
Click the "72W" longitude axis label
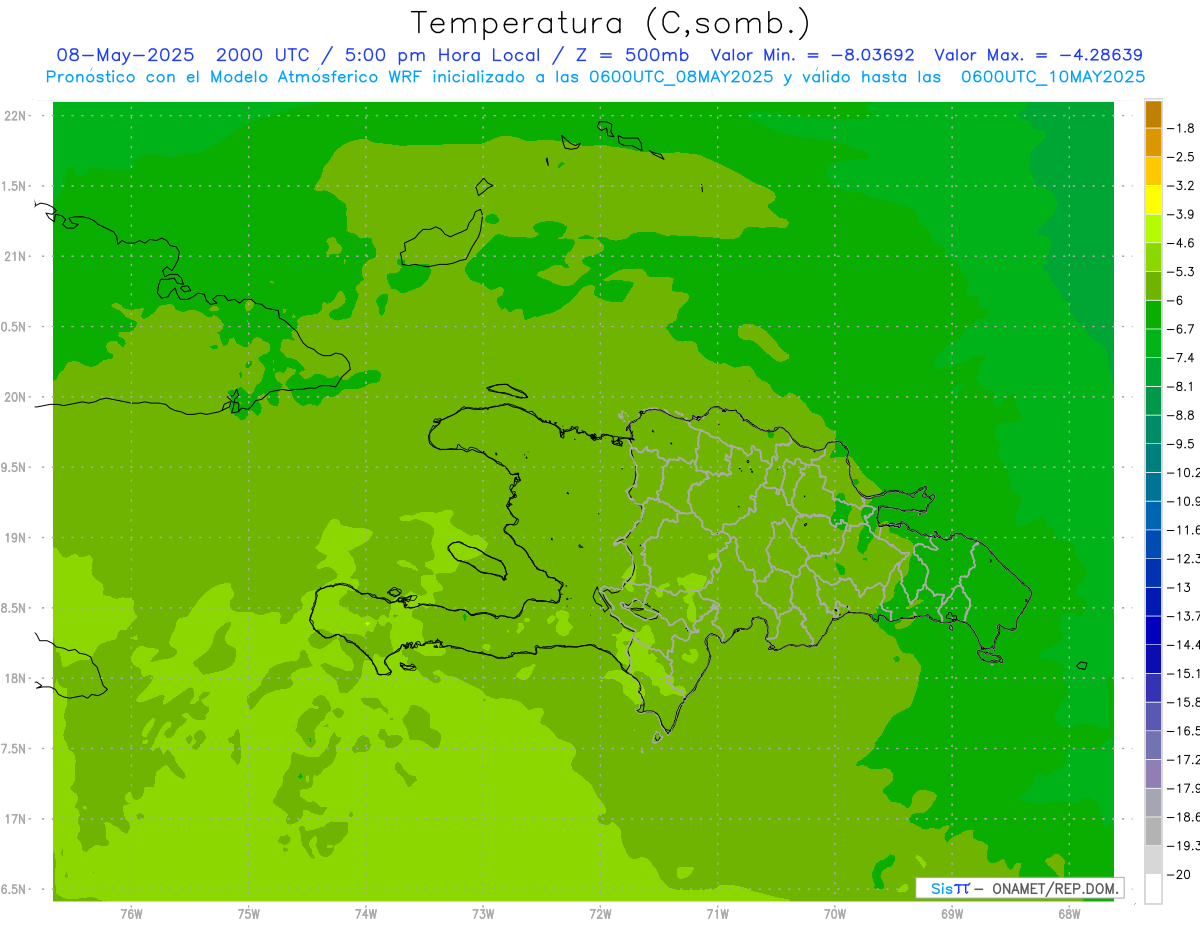(x=600, y=914)
